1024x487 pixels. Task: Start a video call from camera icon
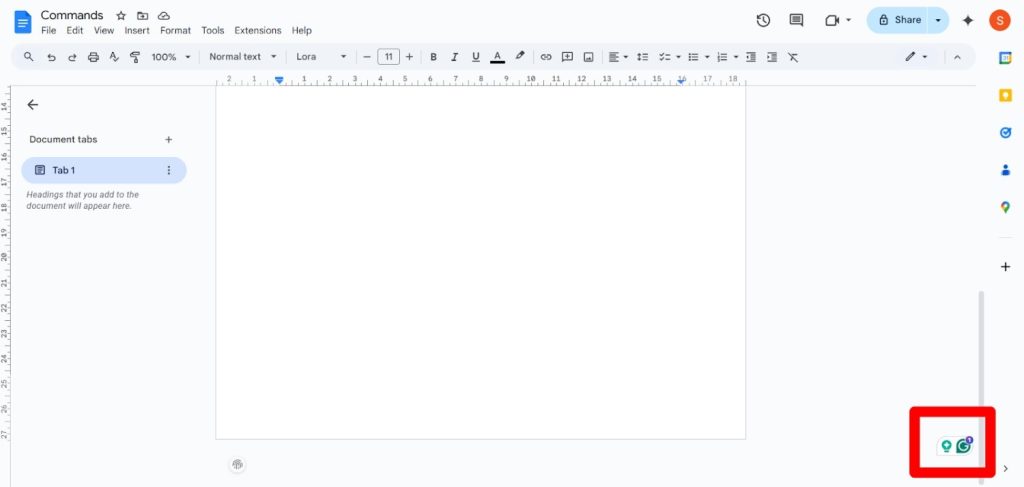click(x=832, y=20)
